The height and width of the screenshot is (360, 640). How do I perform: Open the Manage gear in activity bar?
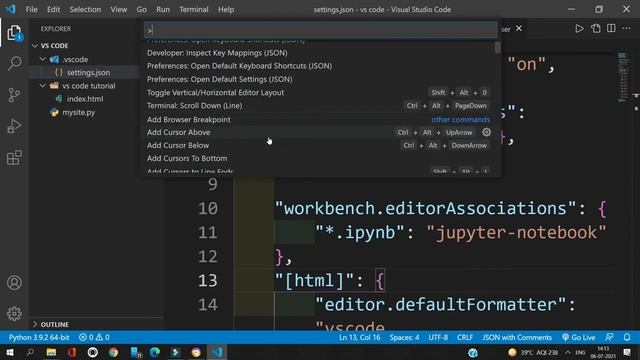coord(14,313)
